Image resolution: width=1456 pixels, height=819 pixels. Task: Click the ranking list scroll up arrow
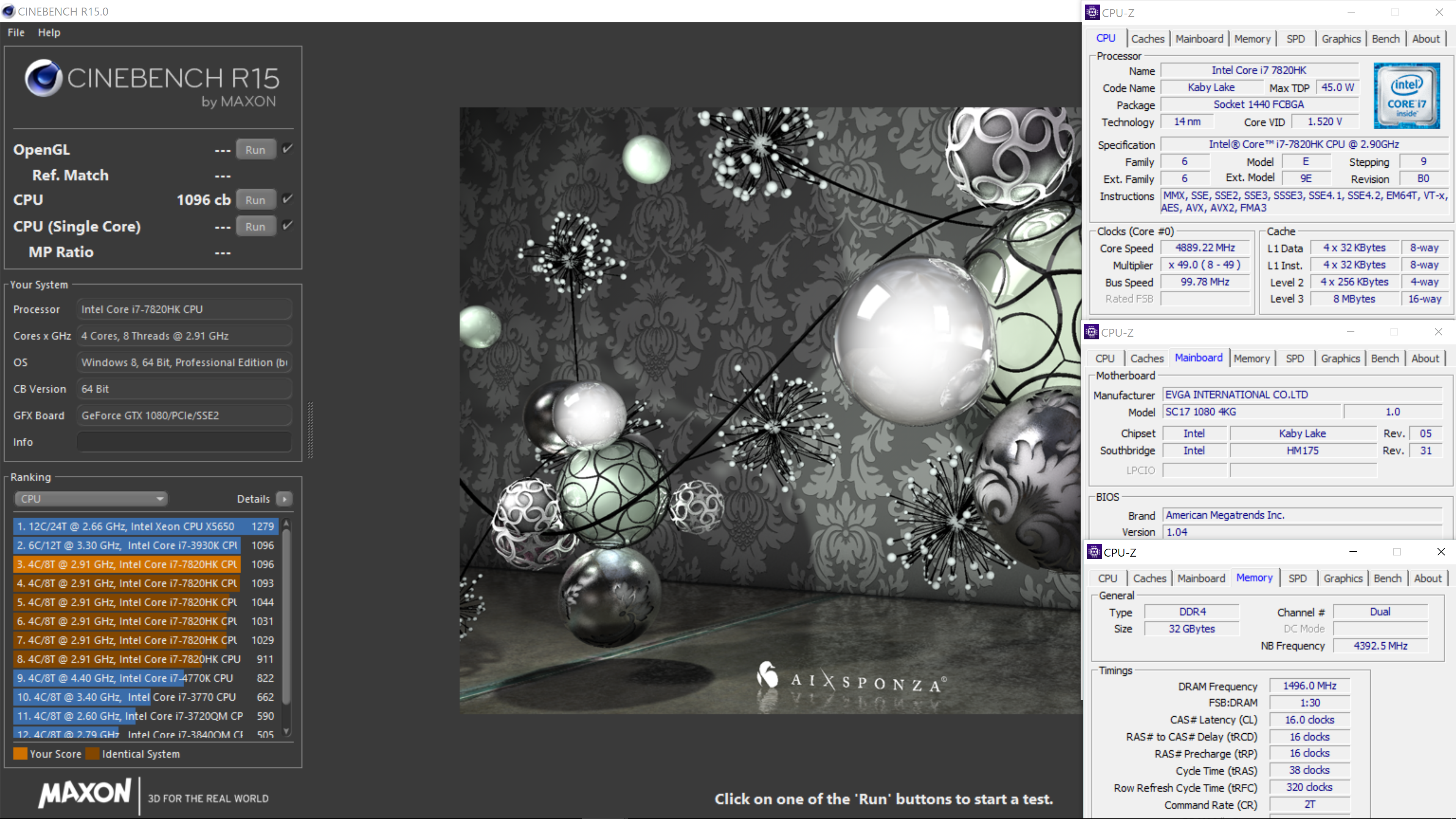coord(286,523)
